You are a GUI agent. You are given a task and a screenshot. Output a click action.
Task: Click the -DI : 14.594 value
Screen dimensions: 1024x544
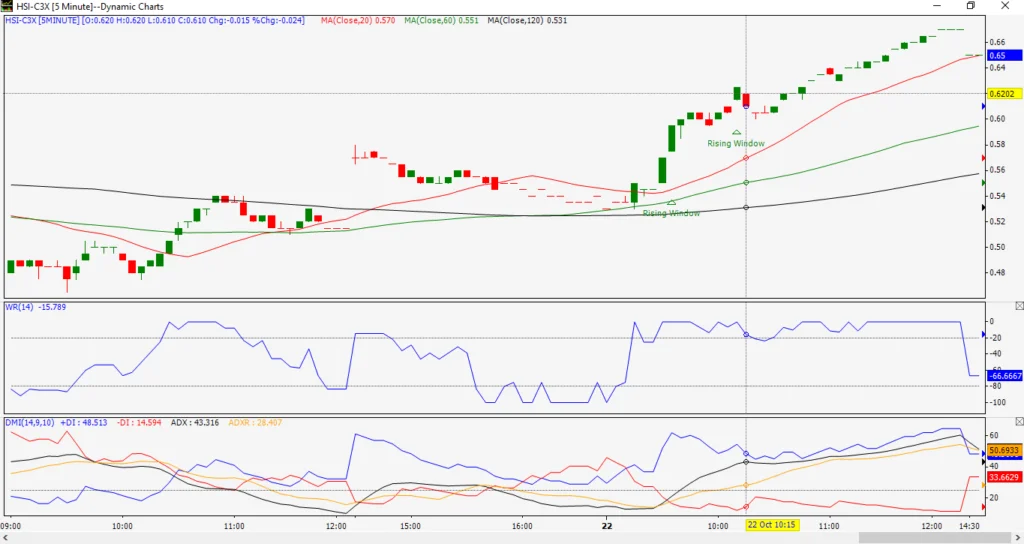pyautogui.click(x=139, y=423)
